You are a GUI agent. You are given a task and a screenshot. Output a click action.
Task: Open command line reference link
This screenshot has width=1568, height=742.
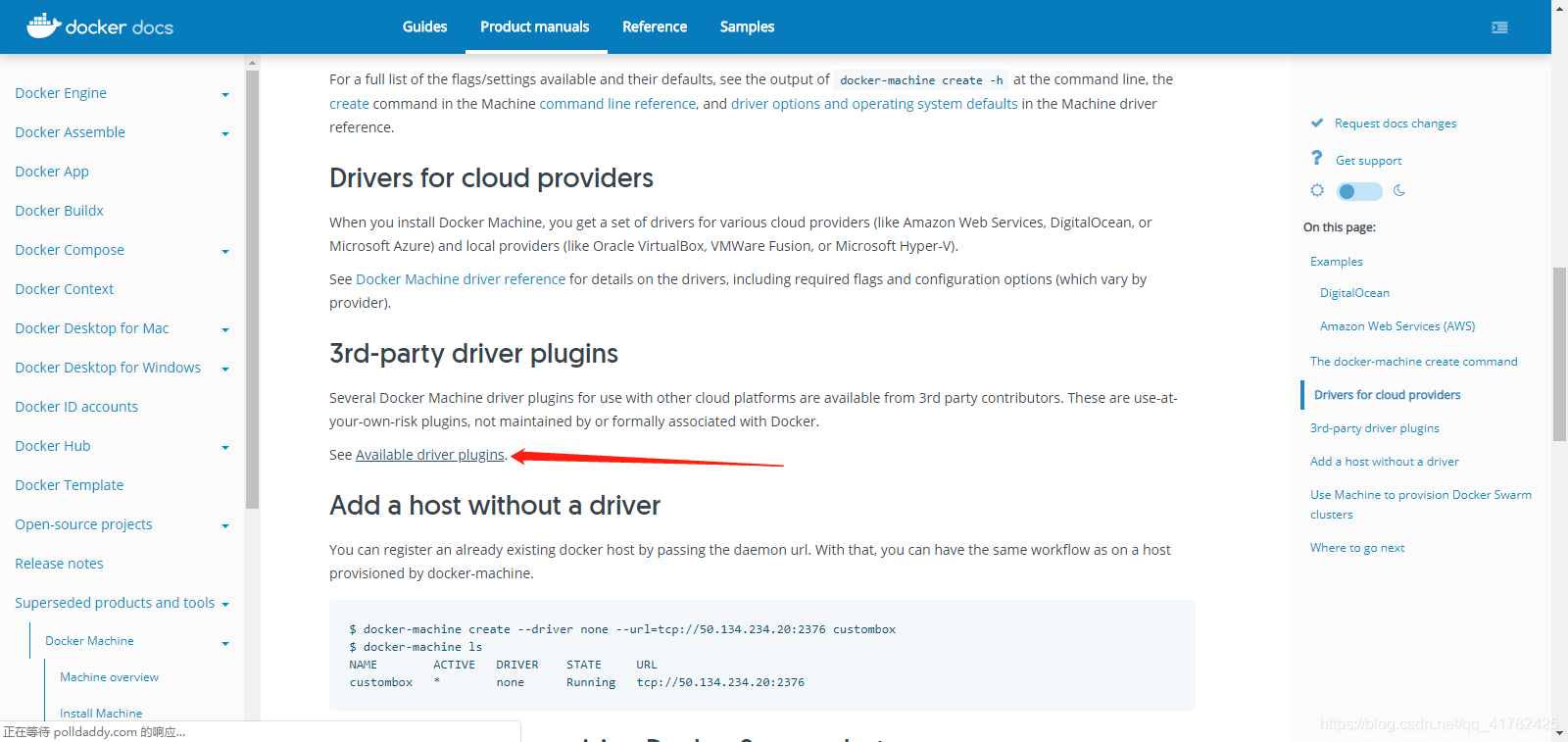(617, 104)
